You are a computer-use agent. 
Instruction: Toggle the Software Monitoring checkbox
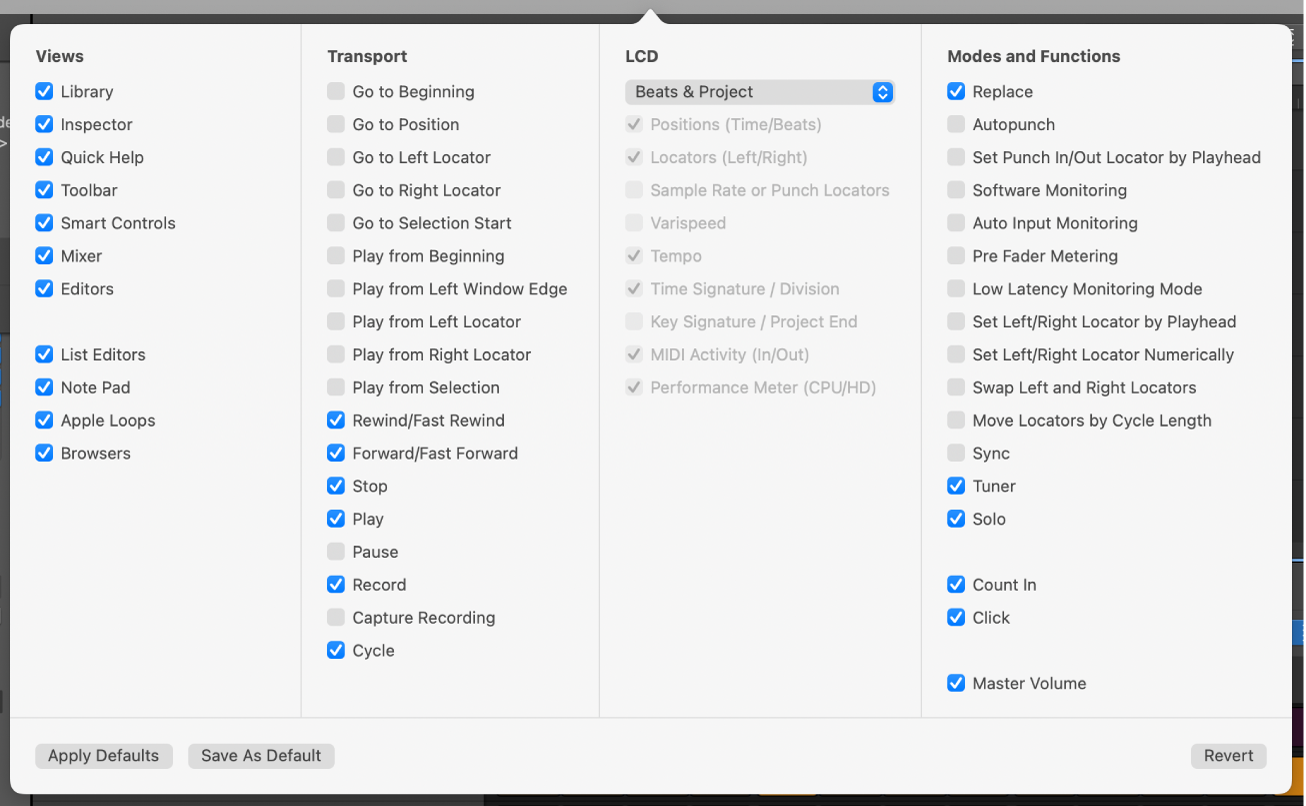956,190
